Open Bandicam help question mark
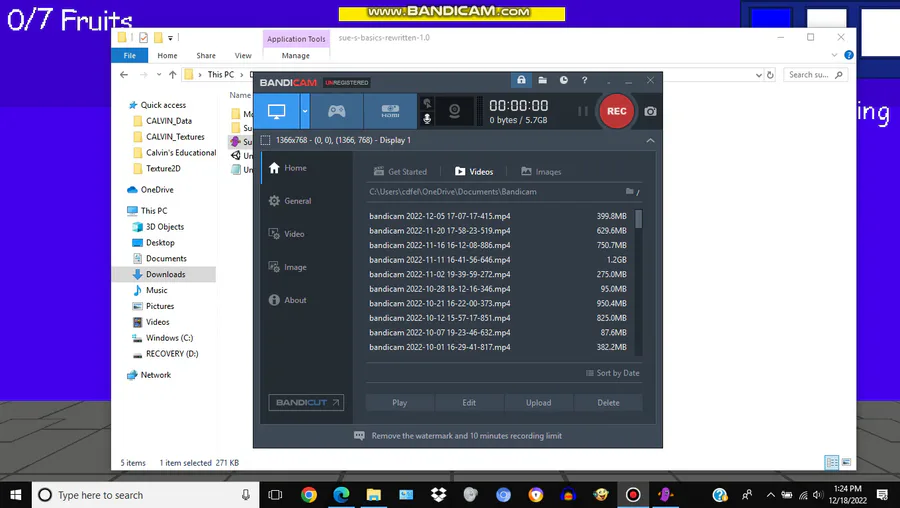Image resolution: width=900 pixels, height=508 pixels. pos(584,80)
